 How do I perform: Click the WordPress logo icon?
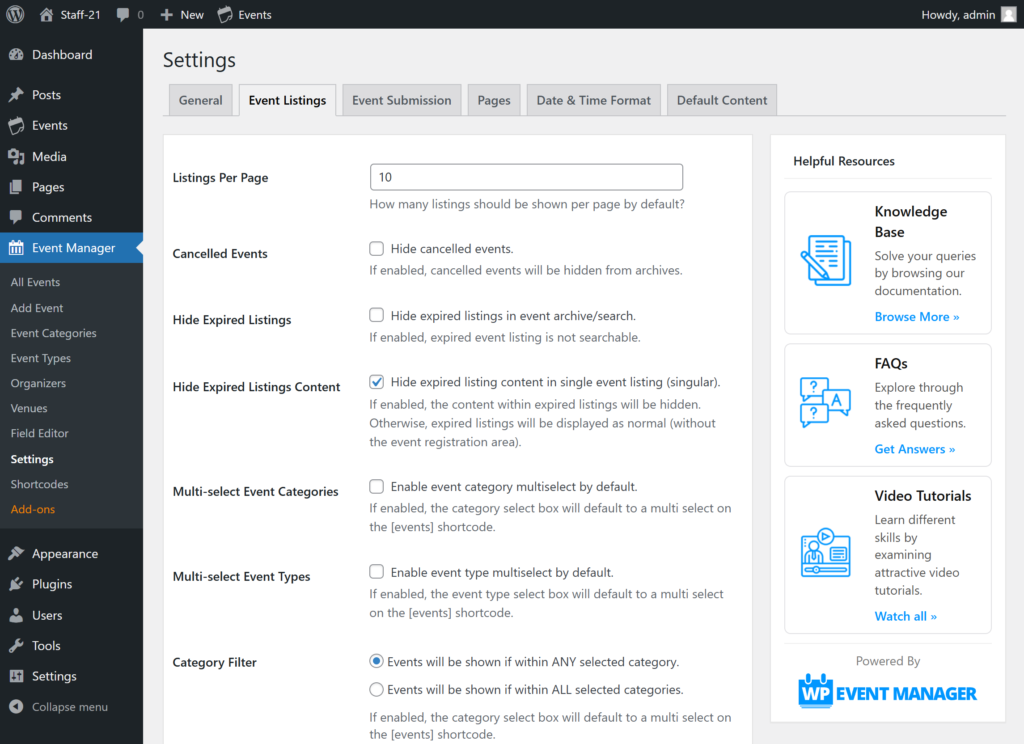point(16,14)
